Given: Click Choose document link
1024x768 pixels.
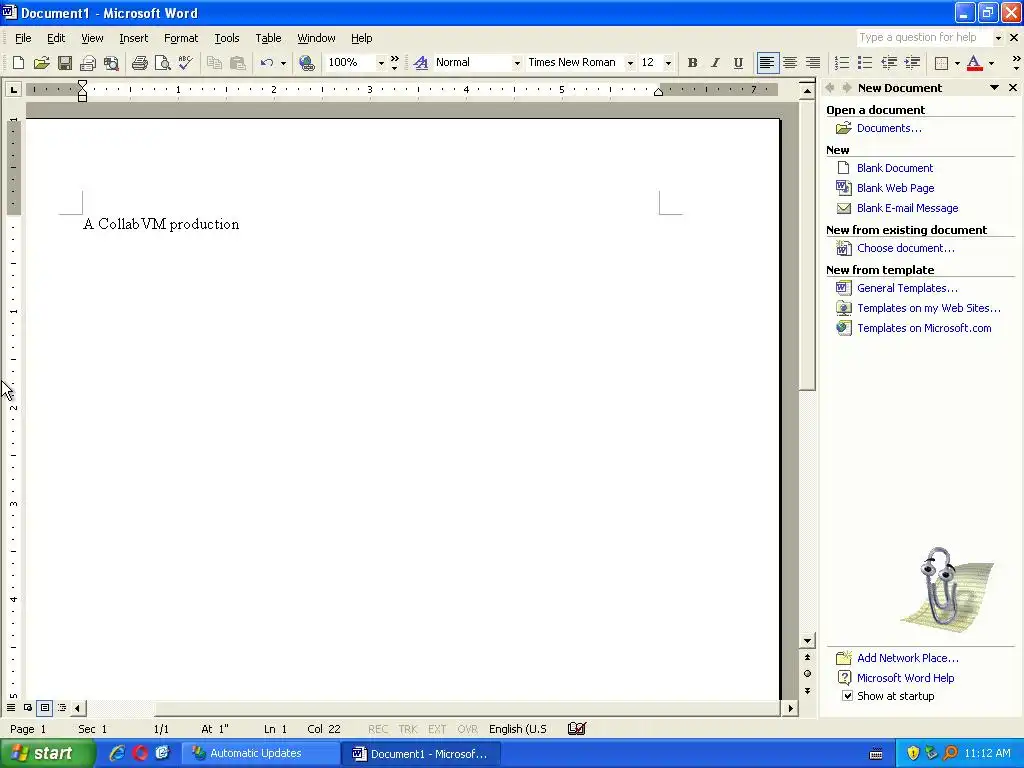Looking at the screenshot, I should pyautogui.click(x=906, y=248).
